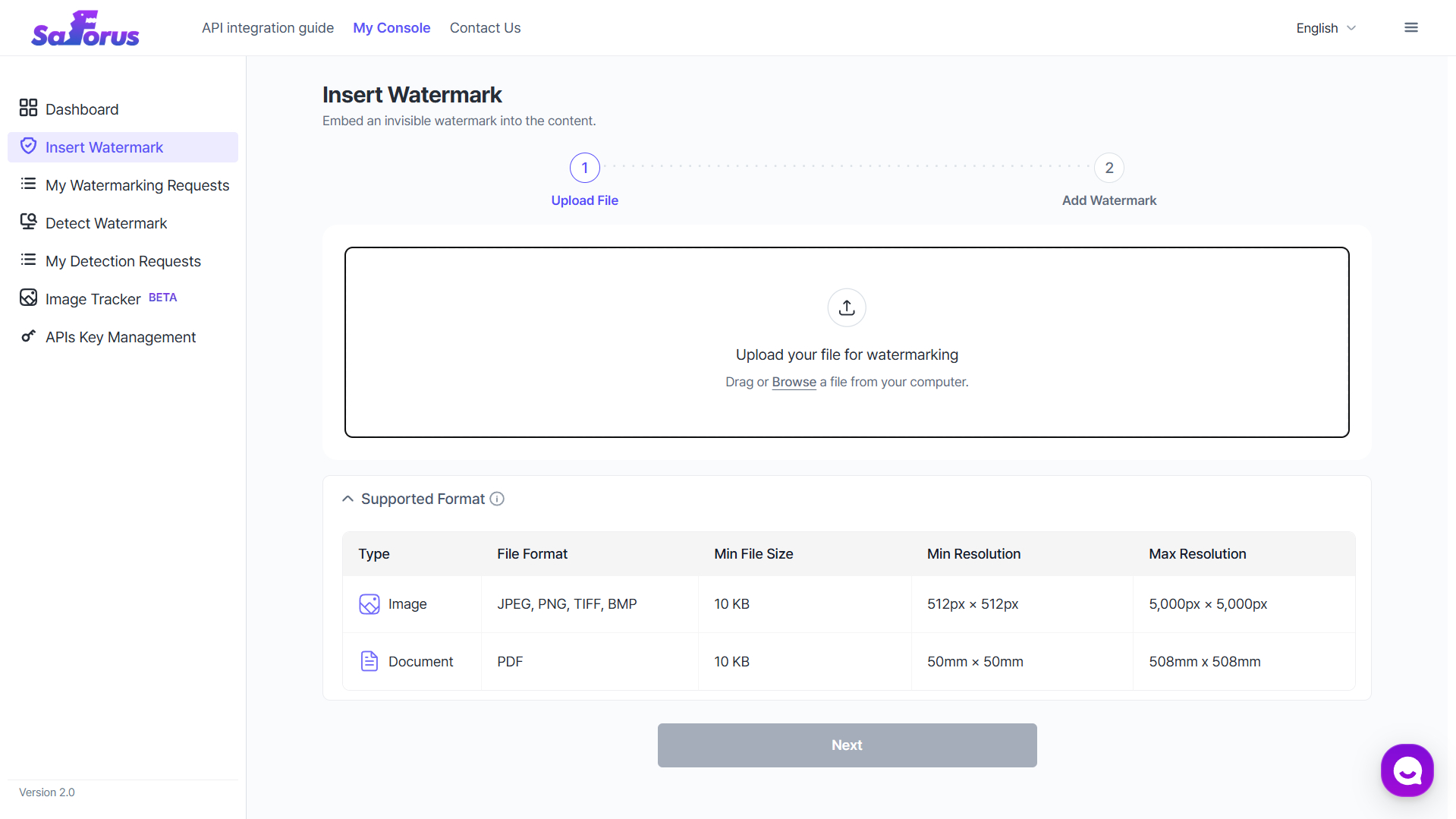Click the Insert Watermark shield icon

(28, 146)
